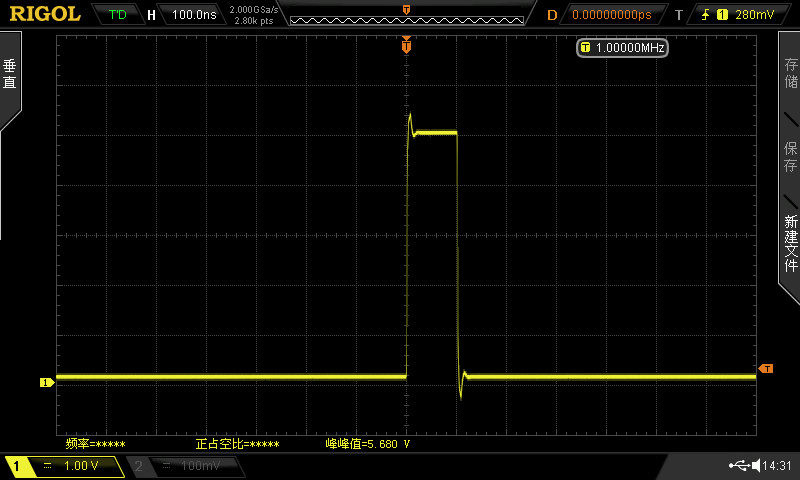Toggle the channel 2 number badge
The height and width of the screenshot is (480, 800).
point(138,465)
